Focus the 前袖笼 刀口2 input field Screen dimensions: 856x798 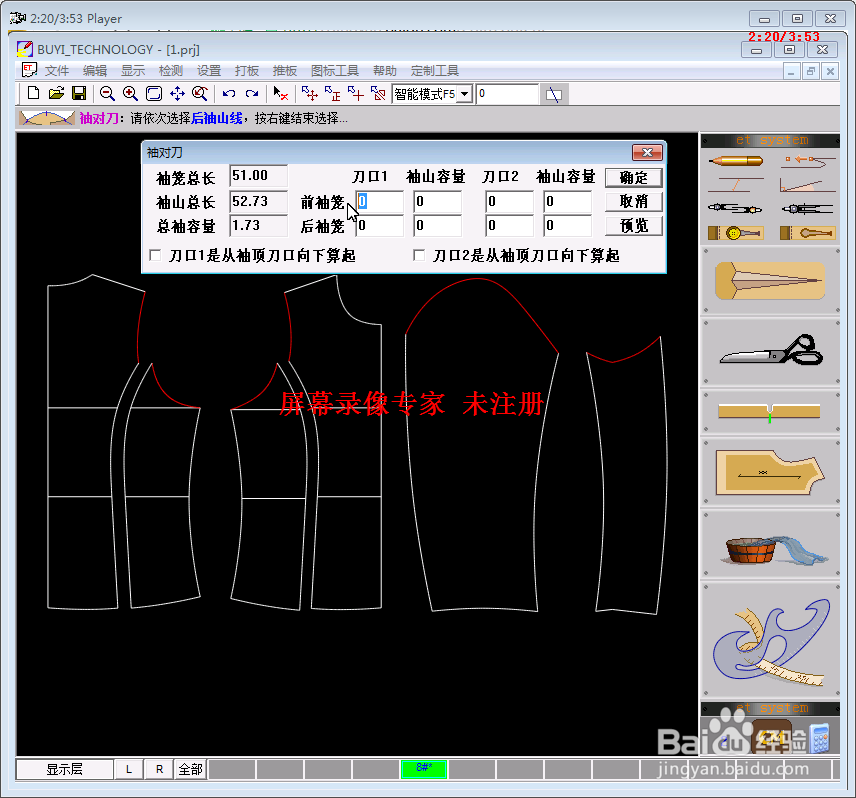point(509,201)
